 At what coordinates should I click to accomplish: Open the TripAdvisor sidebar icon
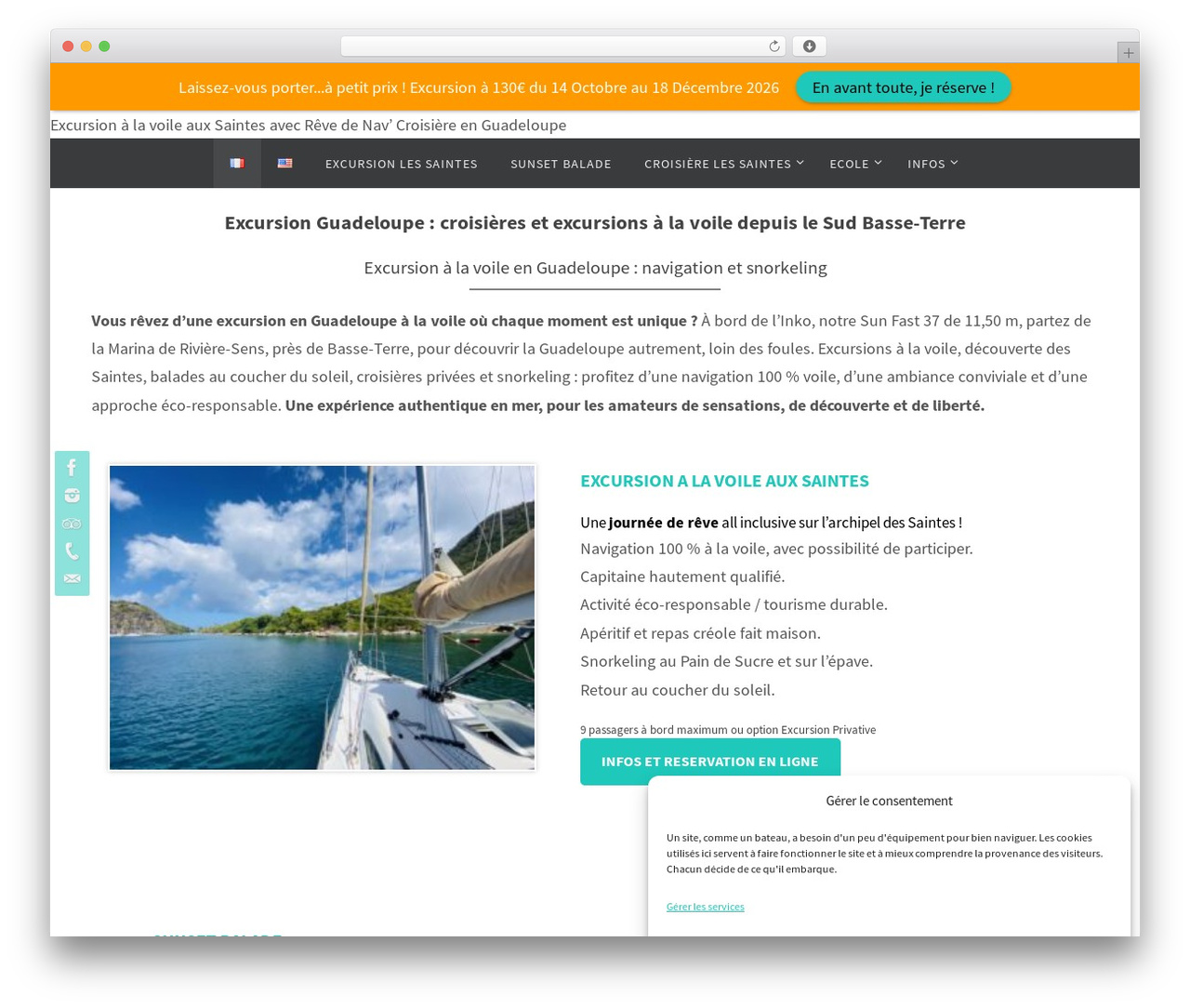click(x=72, y=524)
